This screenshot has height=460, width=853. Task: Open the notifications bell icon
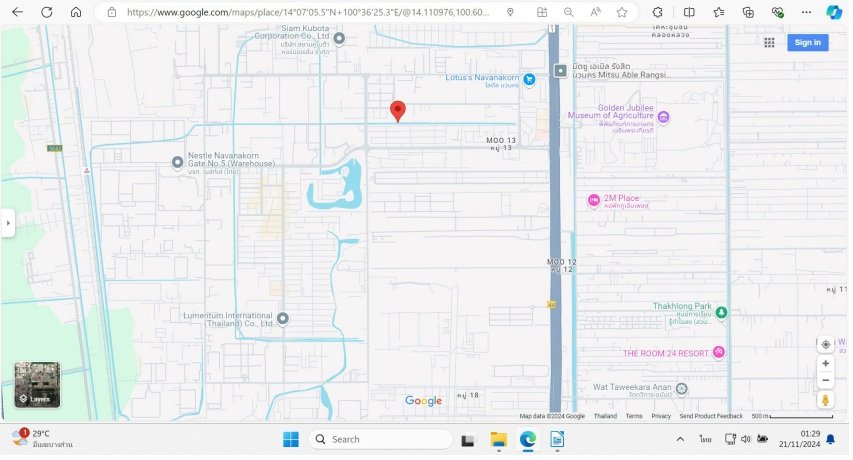[831, 439]
